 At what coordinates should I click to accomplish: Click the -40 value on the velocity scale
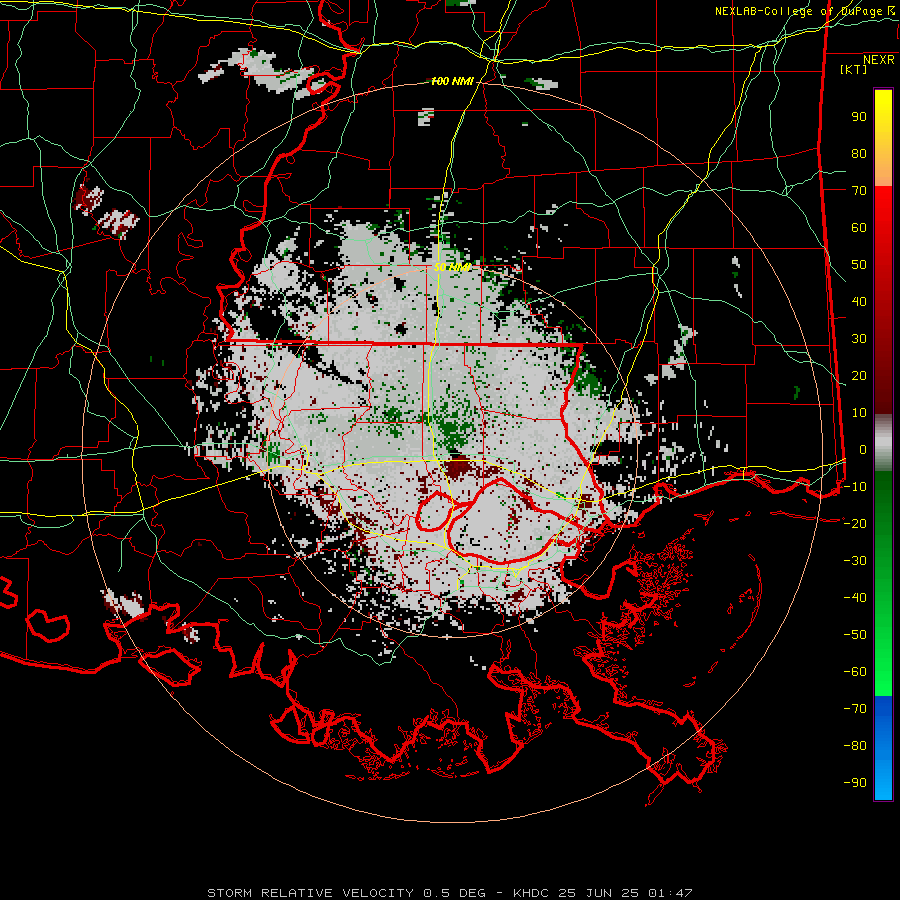pos(855,598)
